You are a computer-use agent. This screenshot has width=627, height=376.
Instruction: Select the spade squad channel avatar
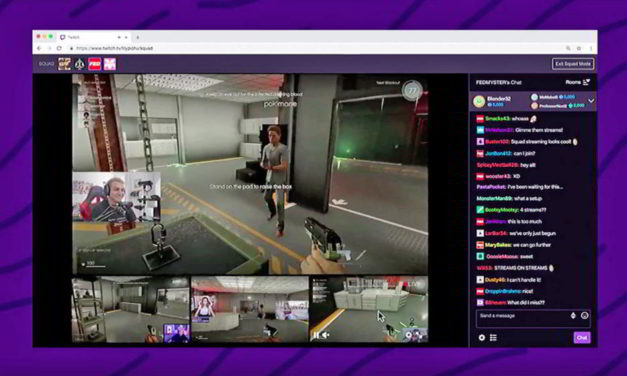pos(80,64)
